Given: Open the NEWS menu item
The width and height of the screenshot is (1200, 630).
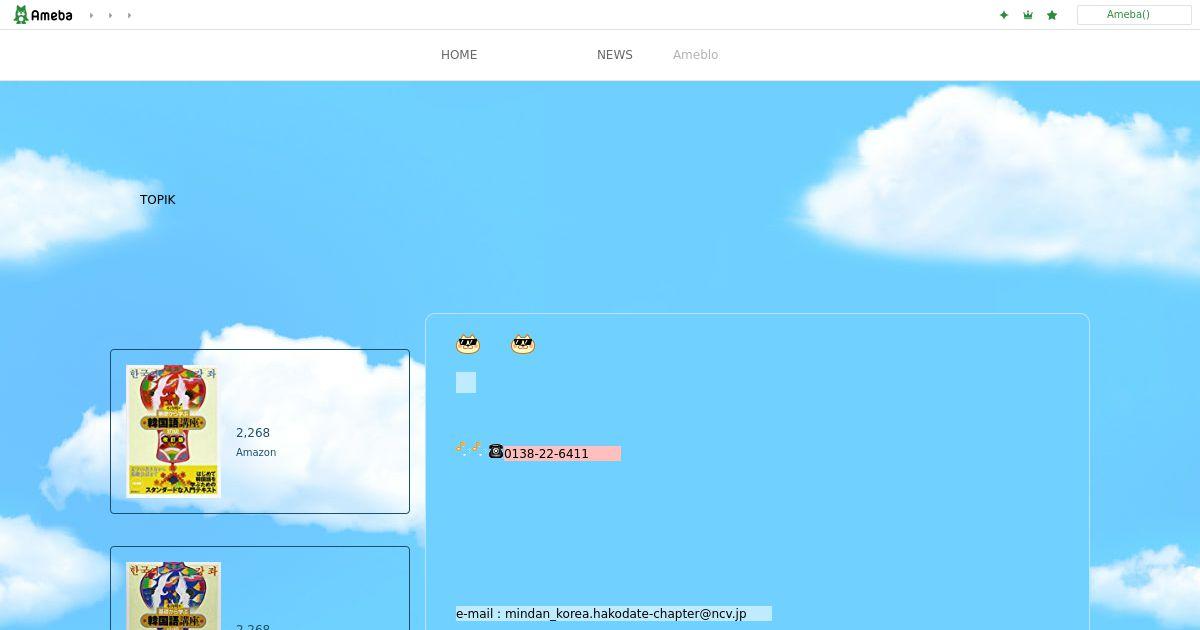Looking at the screenshot, I should 615,55.
